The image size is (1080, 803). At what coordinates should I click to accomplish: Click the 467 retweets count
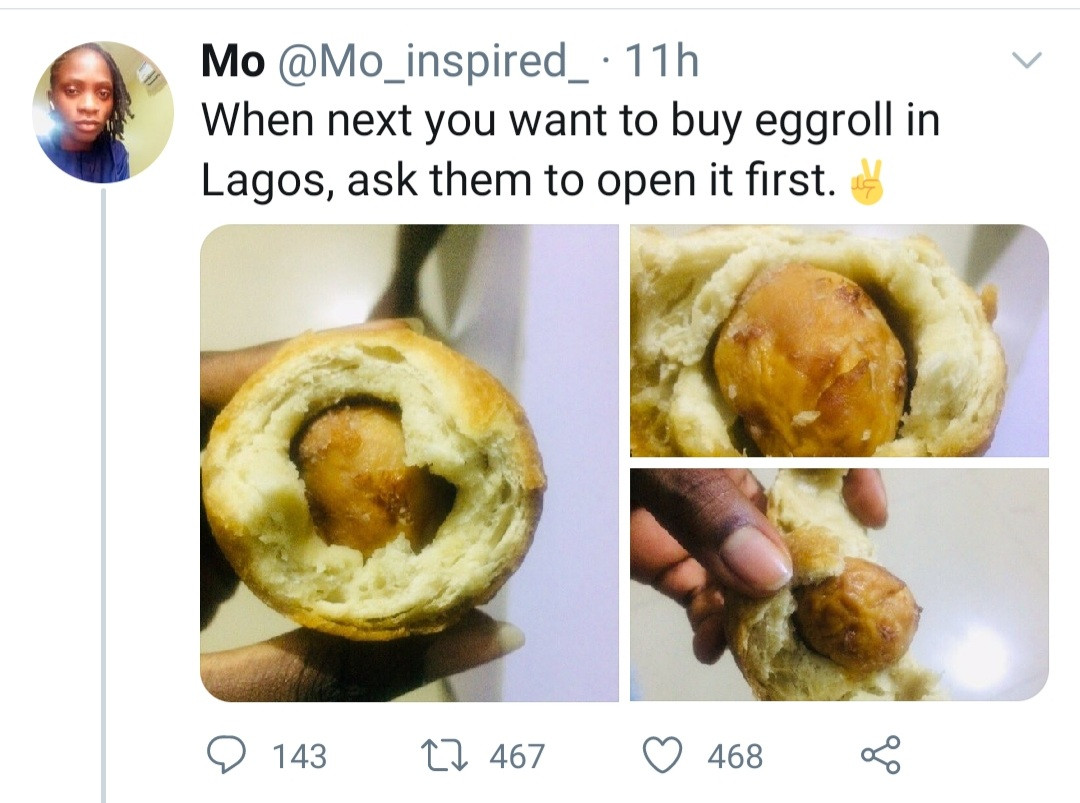coord(516,756)
